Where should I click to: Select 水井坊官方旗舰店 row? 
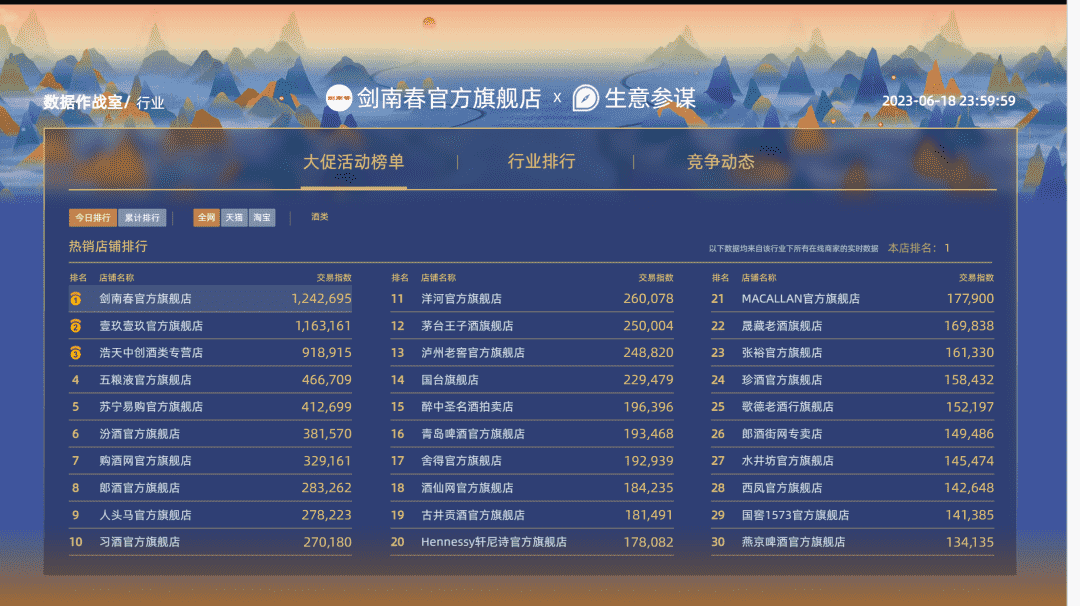[853, 461]
